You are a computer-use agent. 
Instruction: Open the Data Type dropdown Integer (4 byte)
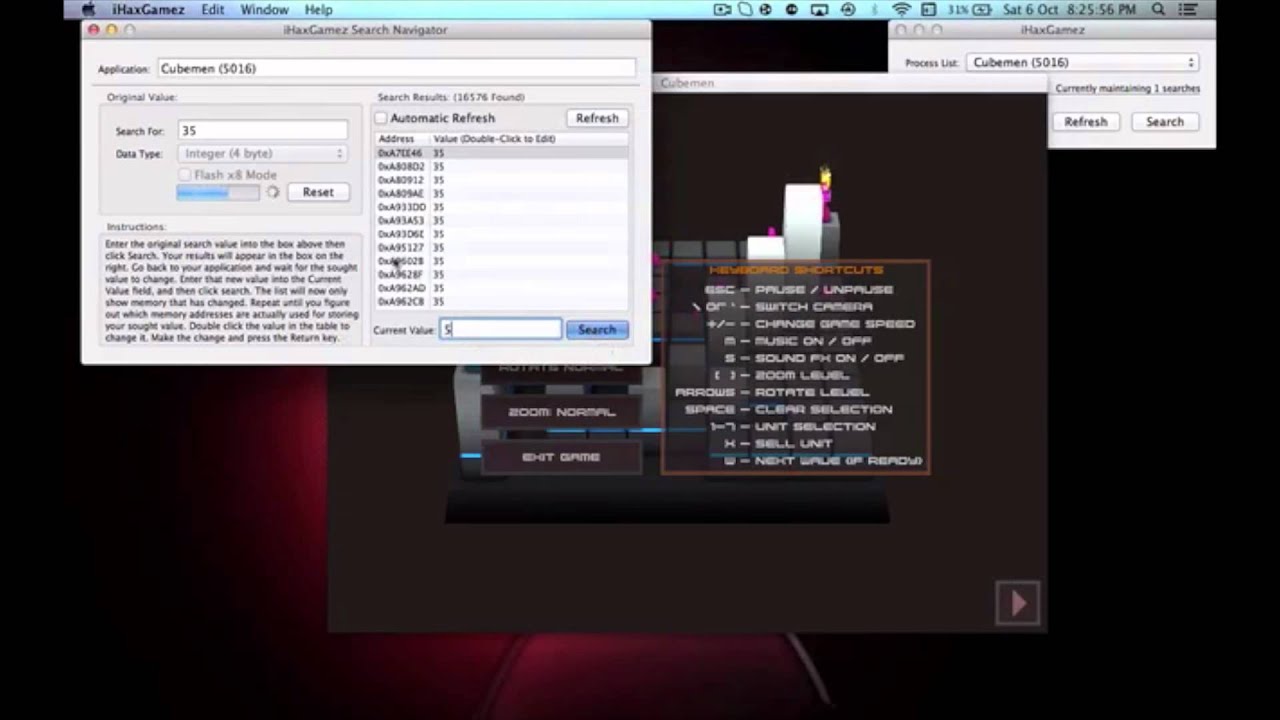[263, 153]
